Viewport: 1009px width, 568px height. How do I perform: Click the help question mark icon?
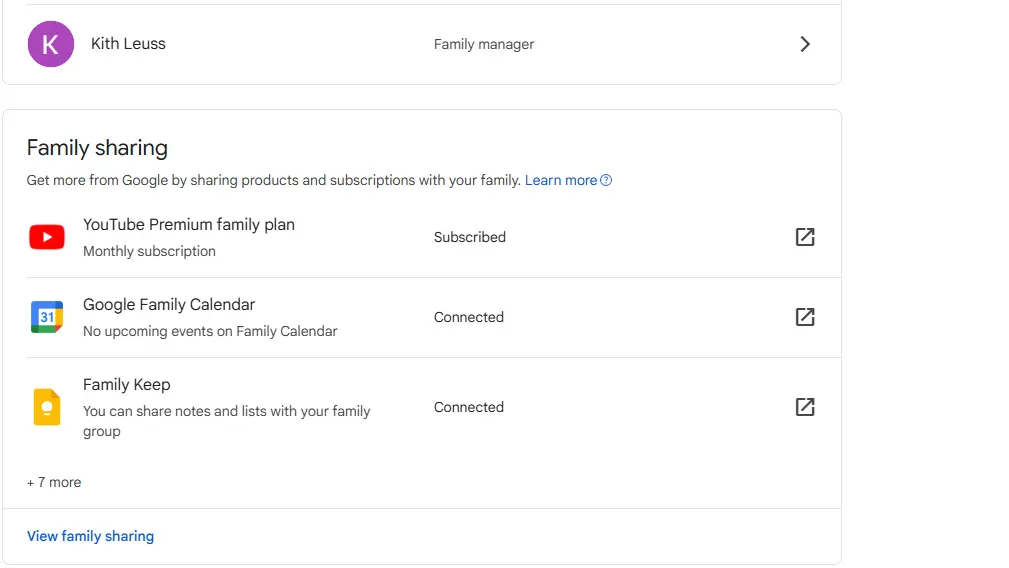point(606,180)
